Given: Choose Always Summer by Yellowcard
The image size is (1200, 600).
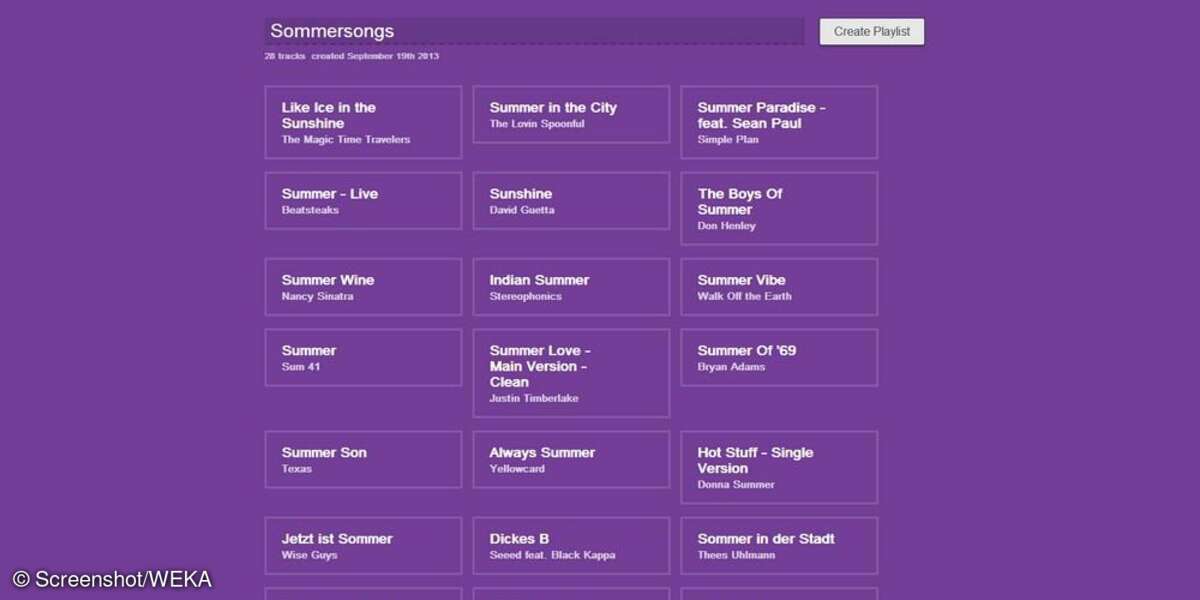Looking at the screenshot, I should pyautogui.click(x=571, y=459).
